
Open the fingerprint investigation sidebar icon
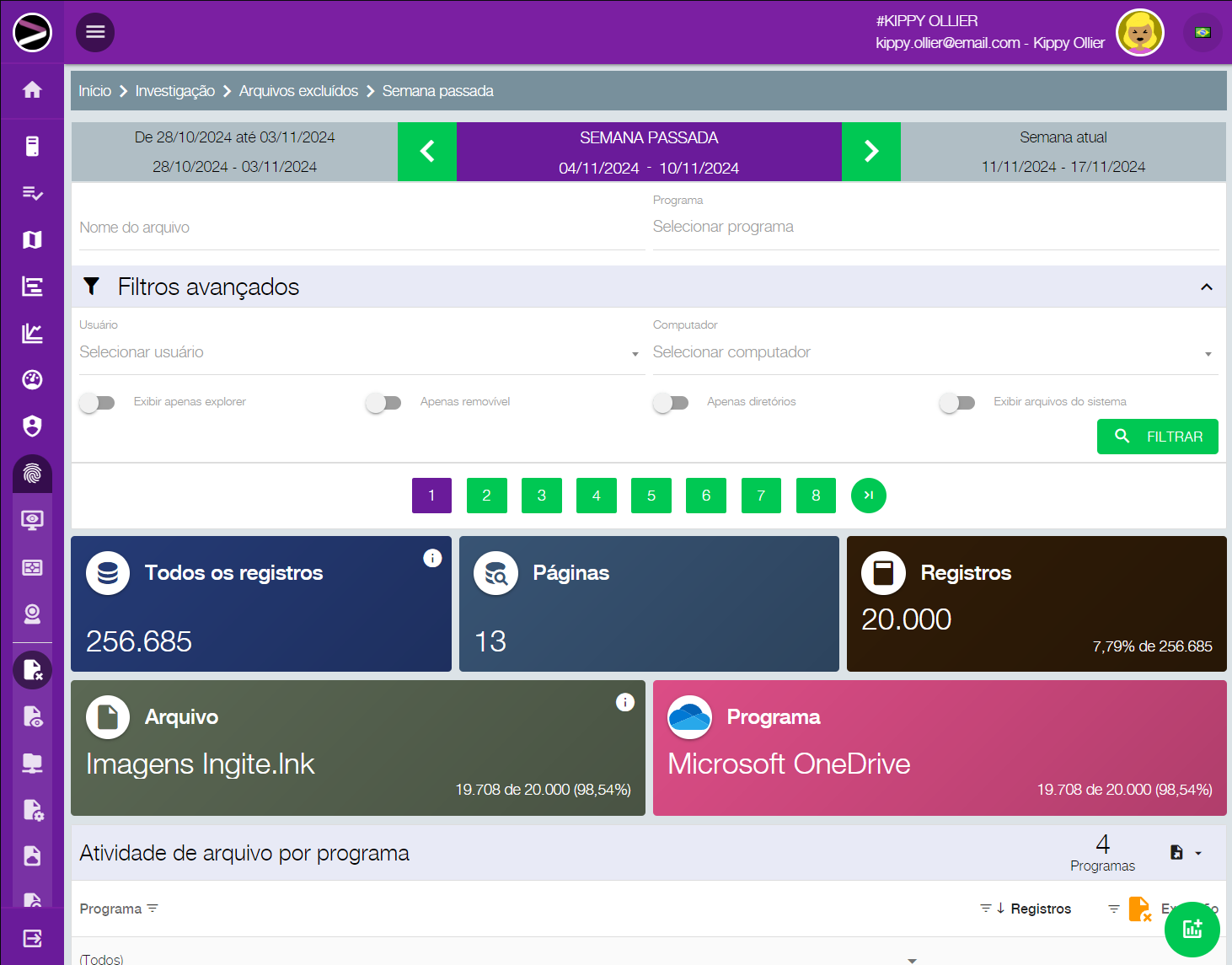[x=32, y=474]
